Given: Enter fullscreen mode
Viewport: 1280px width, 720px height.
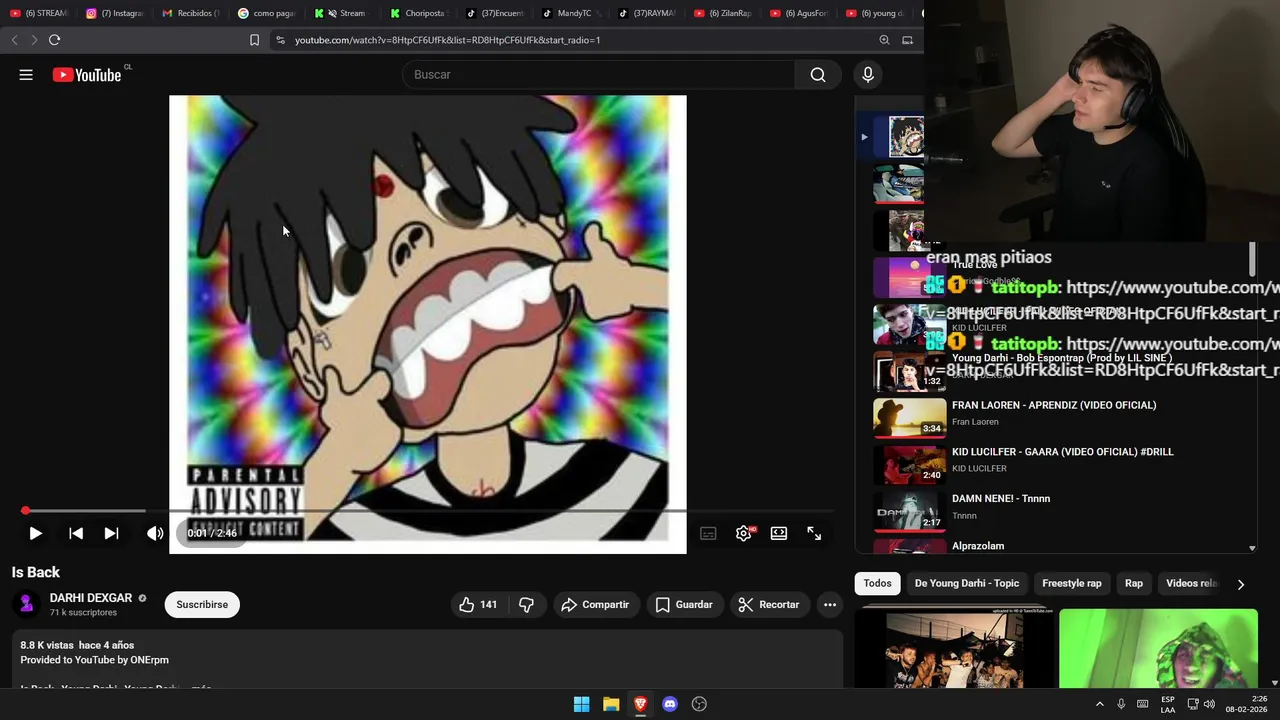Looking at the screenshot, I should [x=814, y=533].
